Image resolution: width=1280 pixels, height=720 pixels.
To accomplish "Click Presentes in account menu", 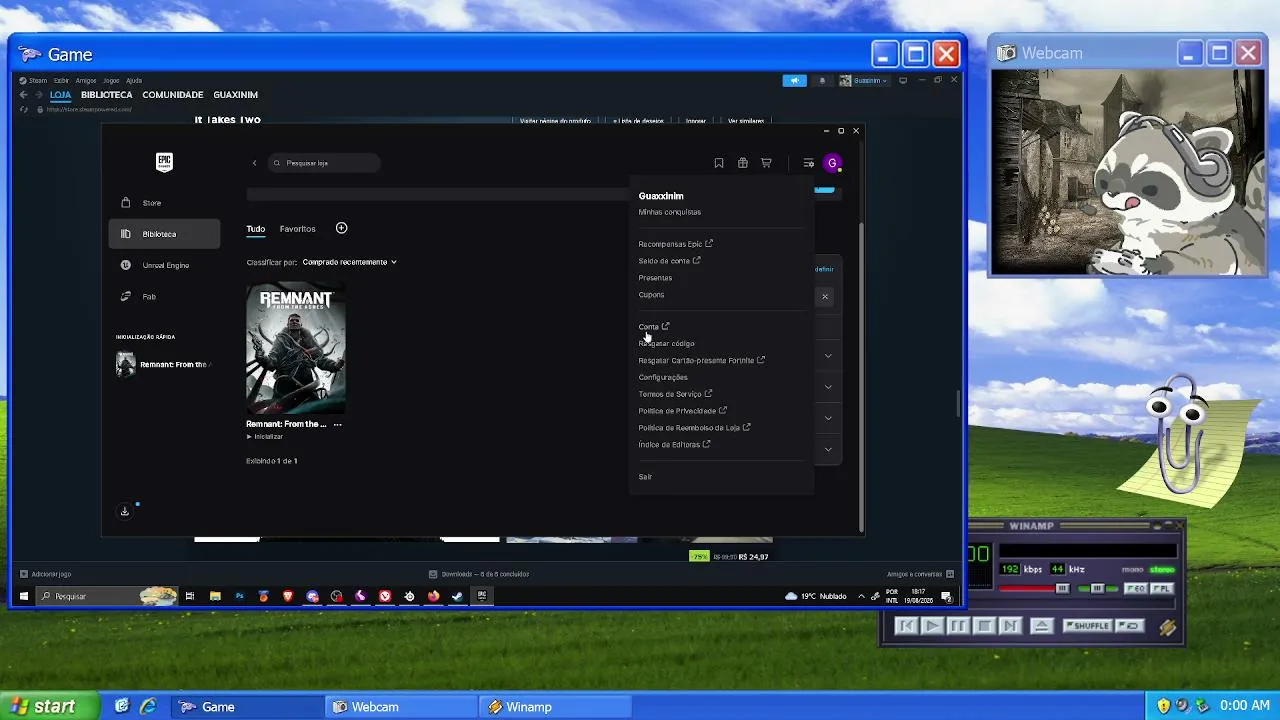I will tap(656, 278).
